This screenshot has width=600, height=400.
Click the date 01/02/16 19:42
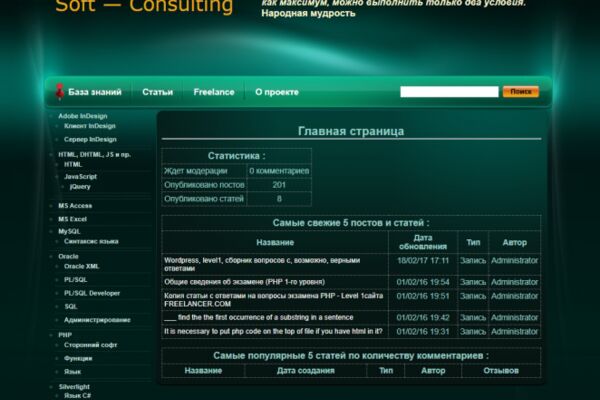pos(423,318)
